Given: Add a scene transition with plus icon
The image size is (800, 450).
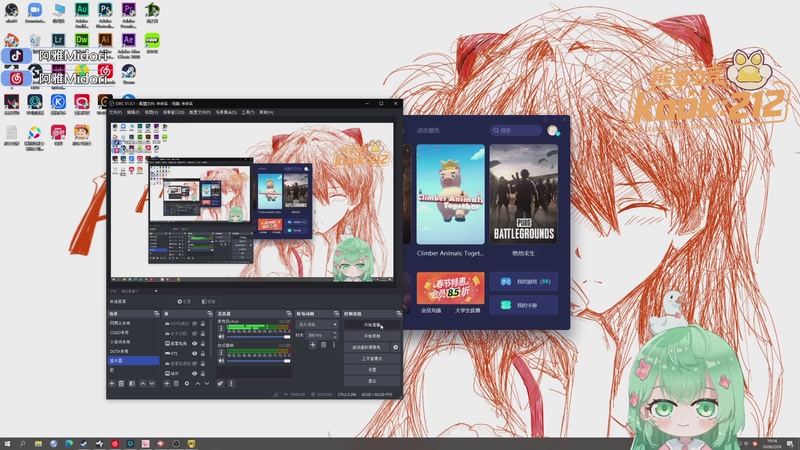Looking at the screenshot, I should tap(313, 345).
